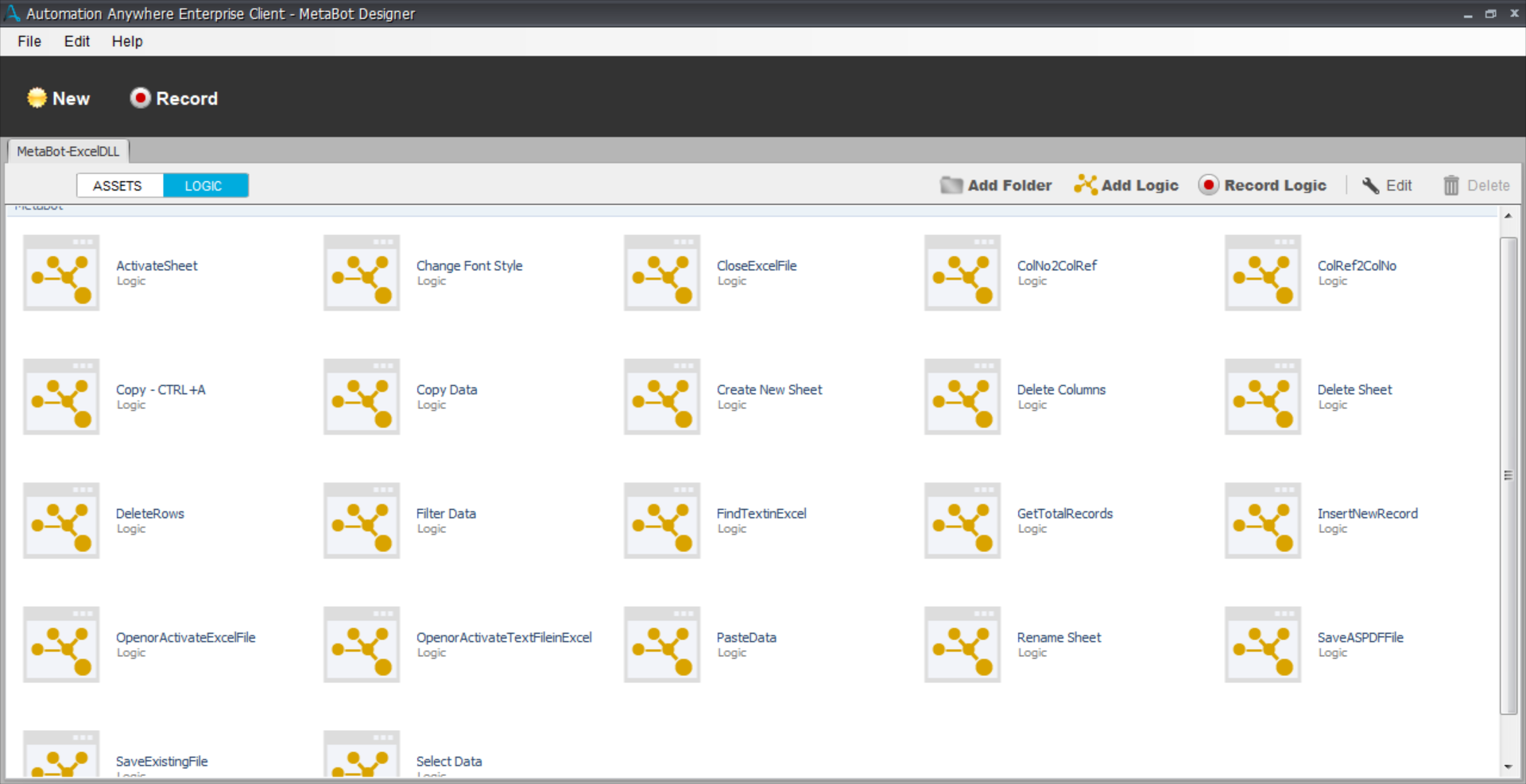Click the OpenorActivateTextFileinExcel label
The height and width of the screenshot is (784, 1526).
tap(504, 638)
